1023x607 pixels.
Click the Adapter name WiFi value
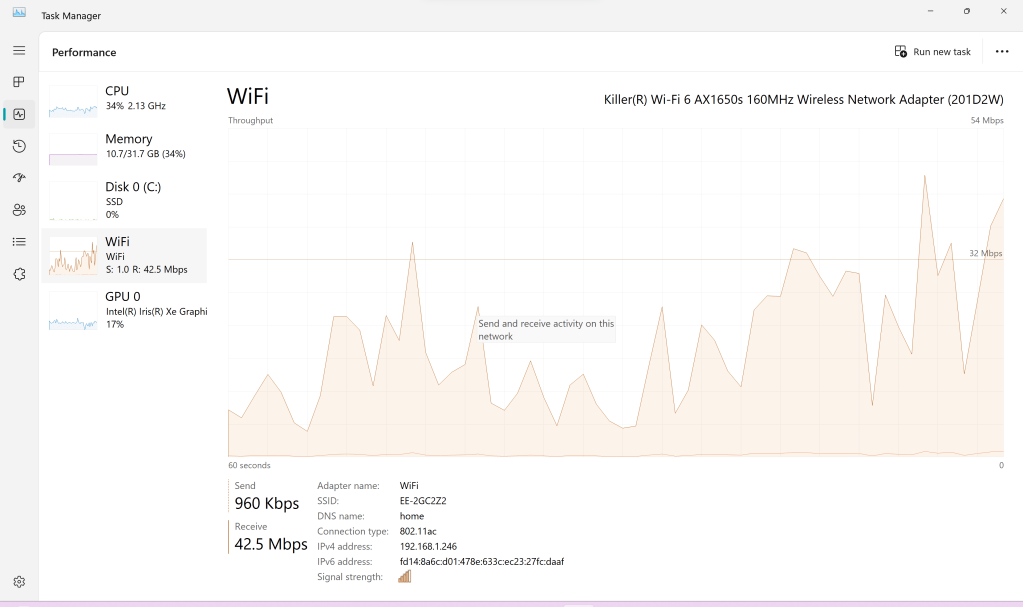tap(409, 486)
